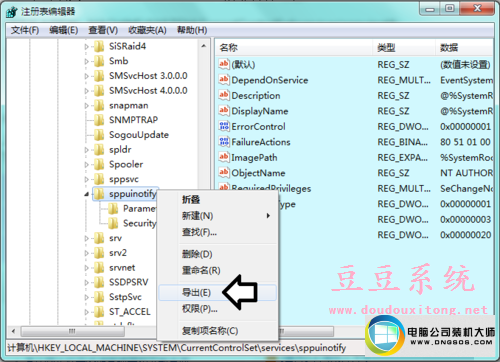The image size is (500, 362).
Task: Choose 折叠 in the context menu
Action: (x=217, y=200)
